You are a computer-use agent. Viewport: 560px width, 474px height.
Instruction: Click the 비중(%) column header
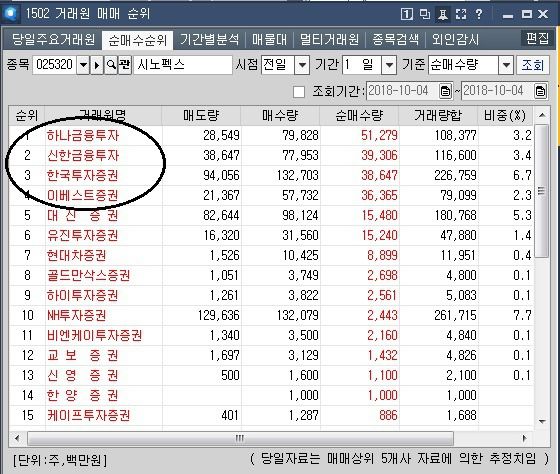click(x=505, y=115)
